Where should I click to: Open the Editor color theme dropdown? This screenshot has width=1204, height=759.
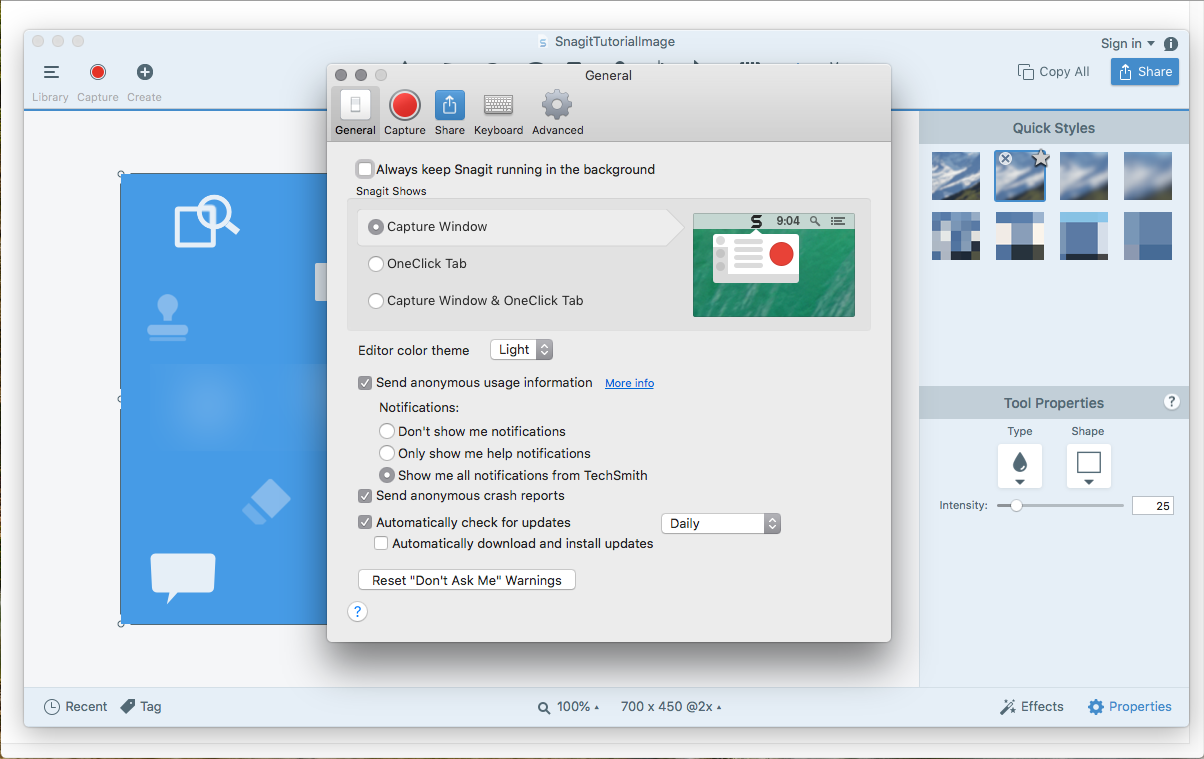[521, 350]
